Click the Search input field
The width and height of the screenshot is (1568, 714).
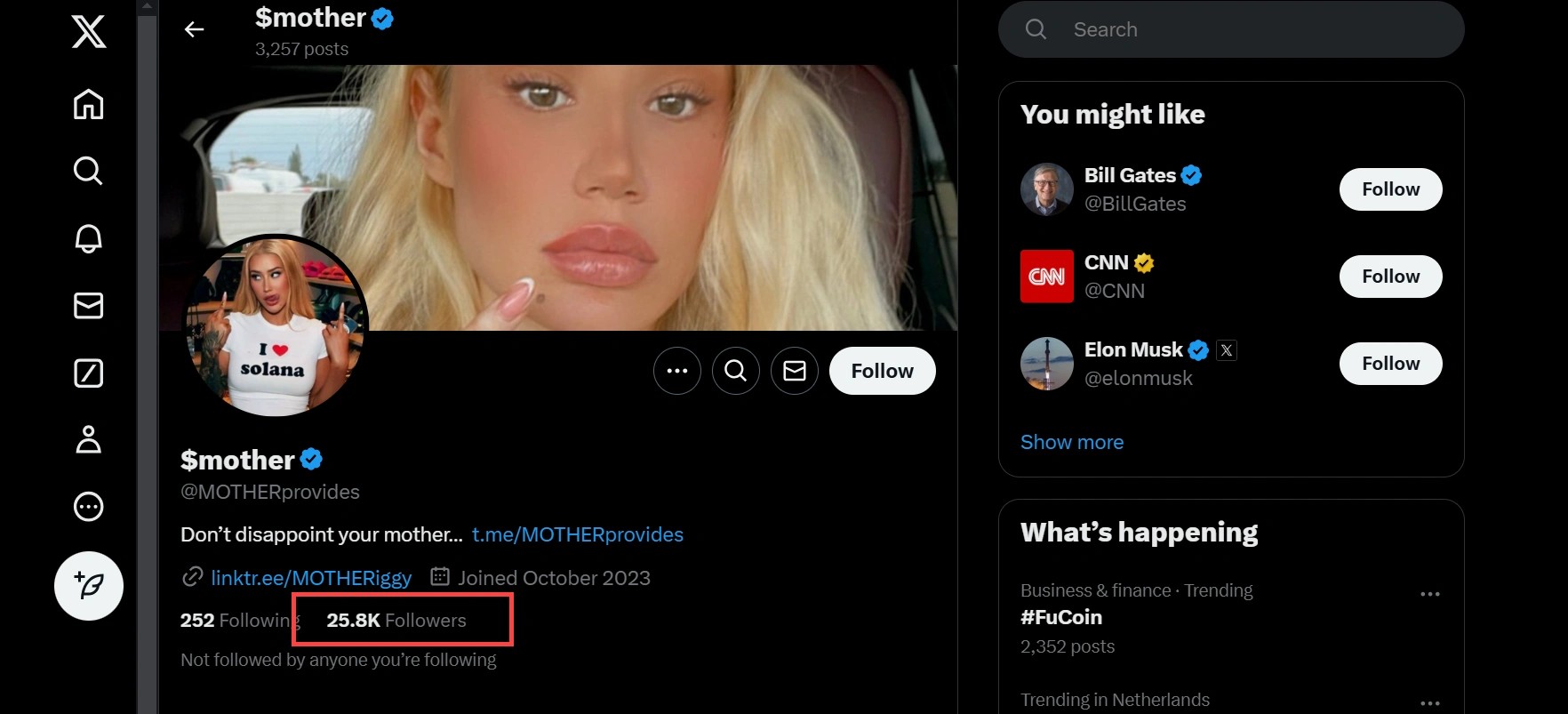coord(1244,29)
